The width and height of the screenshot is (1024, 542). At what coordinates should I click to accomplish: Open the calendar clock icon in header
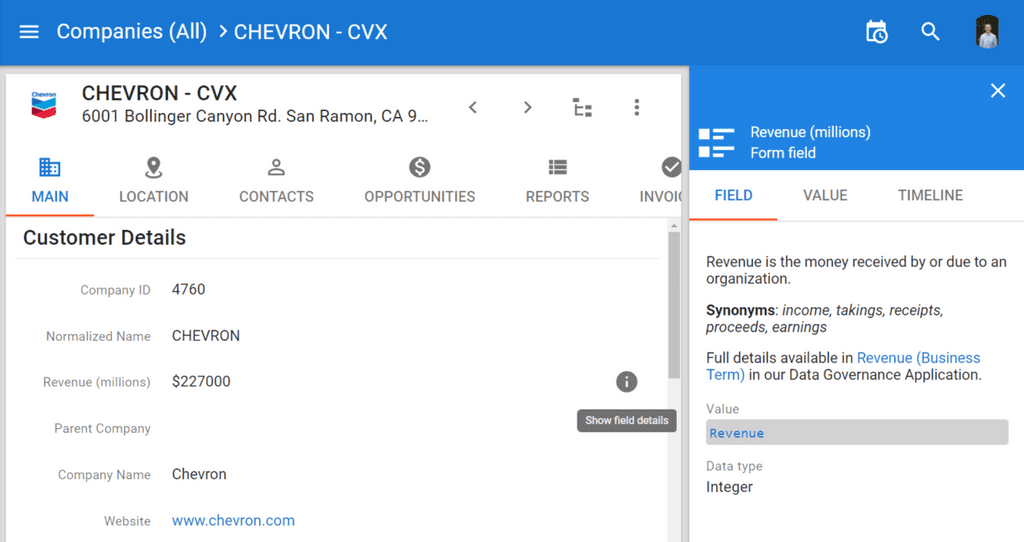tap(876, 32)
